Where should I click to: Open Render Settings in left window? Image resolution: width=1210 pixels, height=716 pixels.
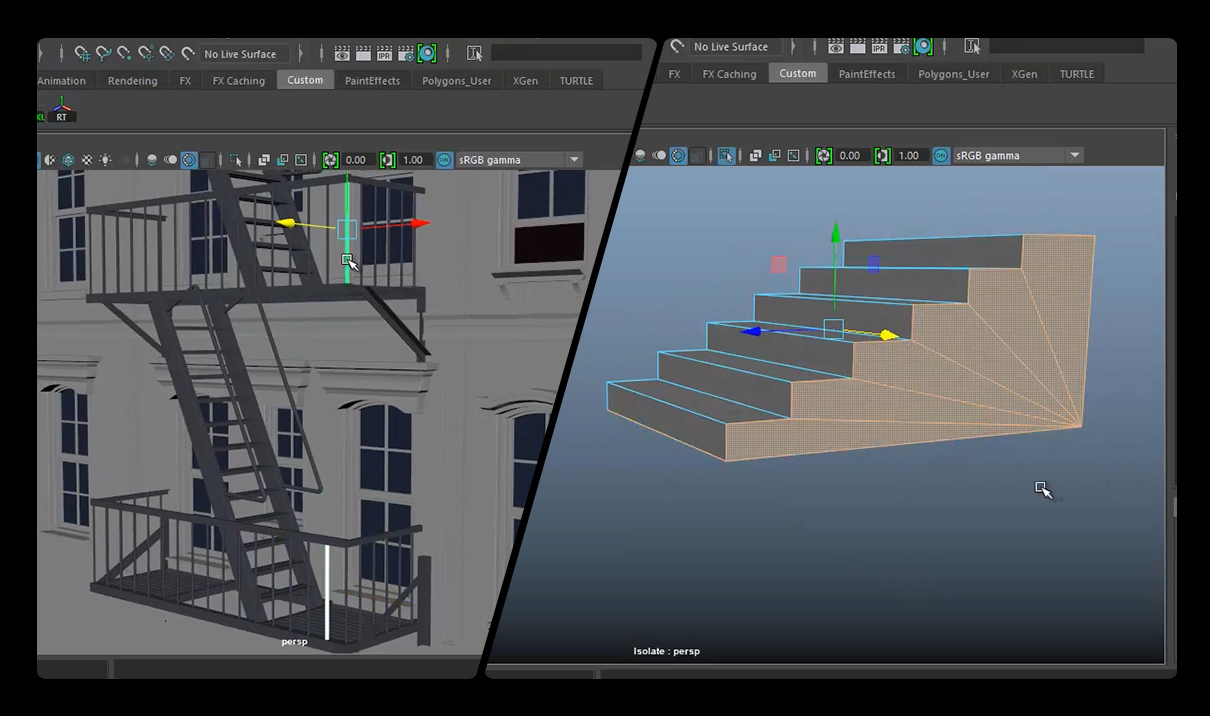tap(405, 54)
